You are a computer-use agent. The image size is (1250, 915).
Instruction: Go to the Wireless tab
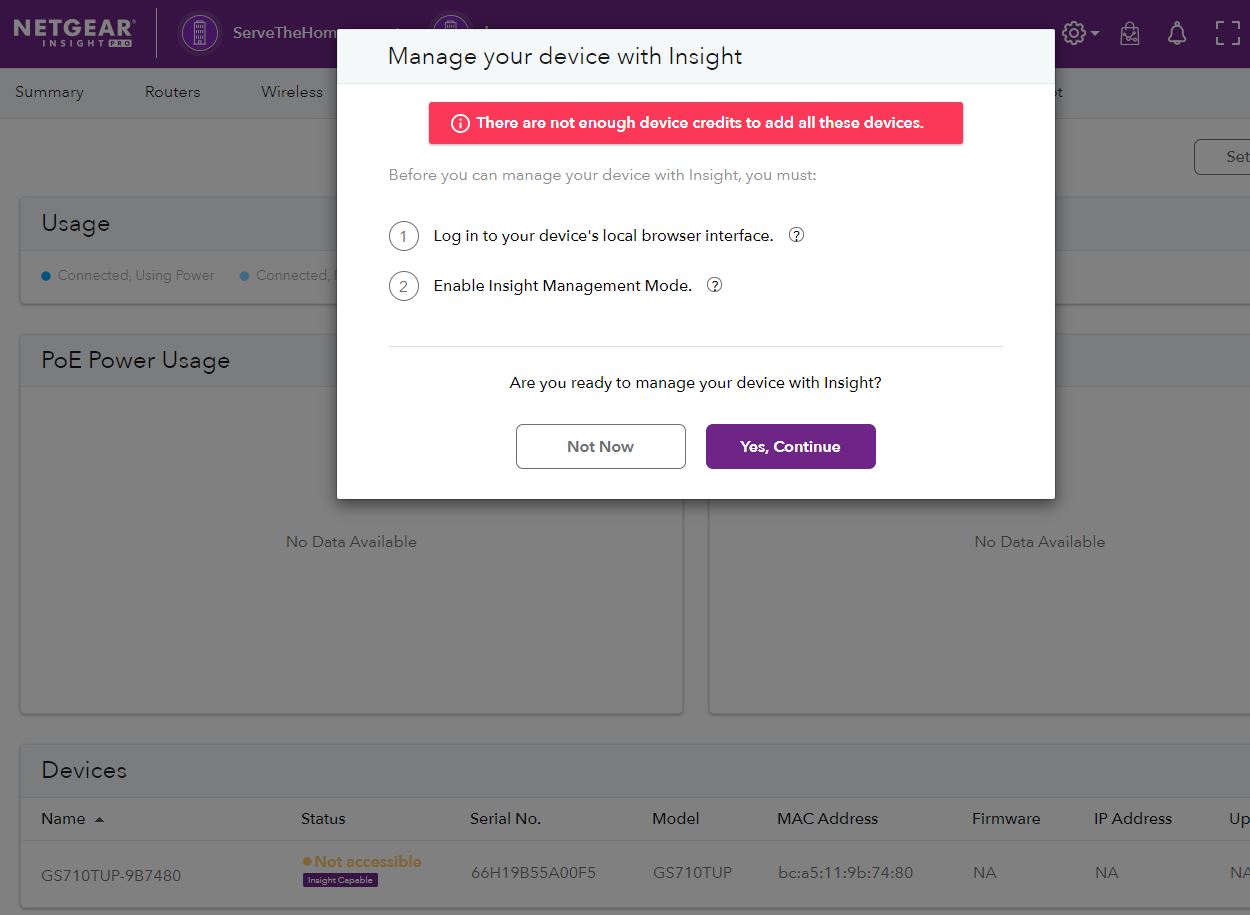(x=292, y=92)
